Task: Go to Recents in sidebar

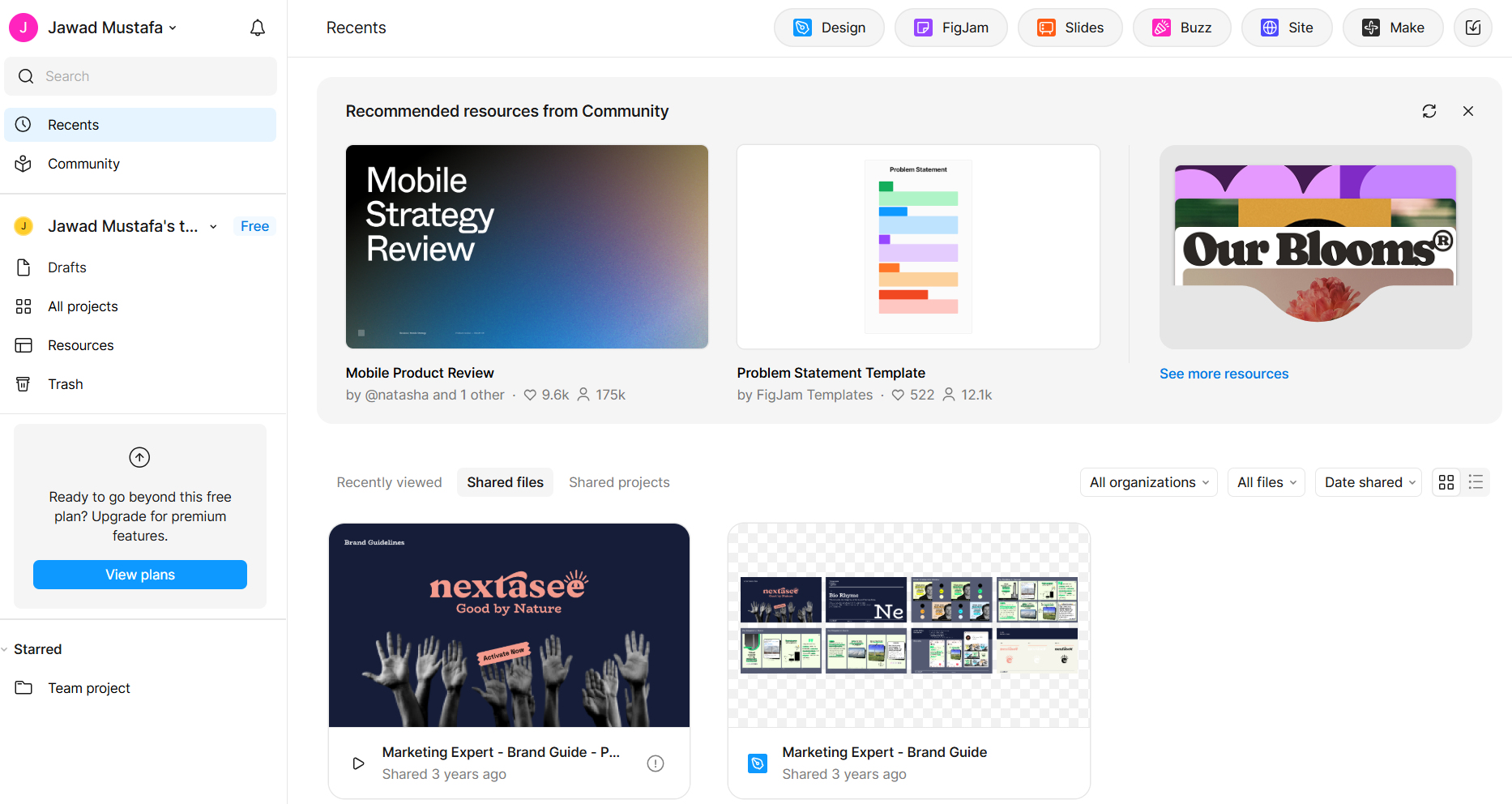Action: pyautogui.click(x=140, y=125)
